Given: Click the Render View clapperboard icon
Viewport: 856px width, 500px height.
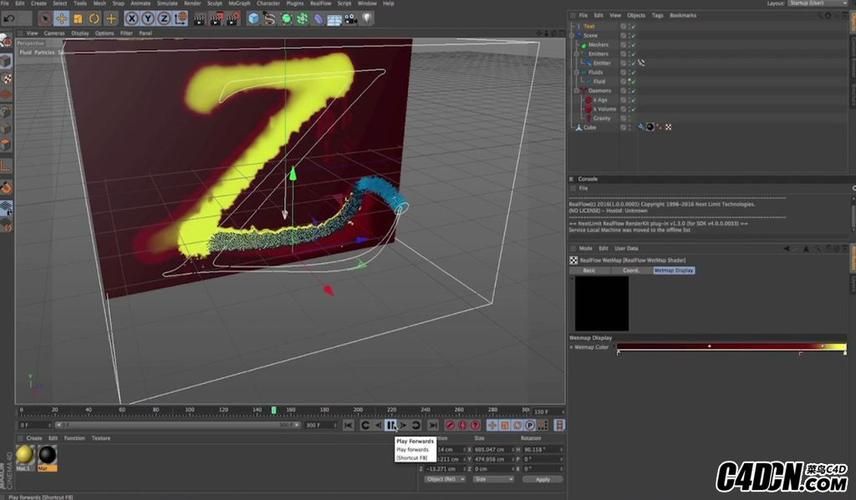Looking at the screenshot, I should [200, 19].
